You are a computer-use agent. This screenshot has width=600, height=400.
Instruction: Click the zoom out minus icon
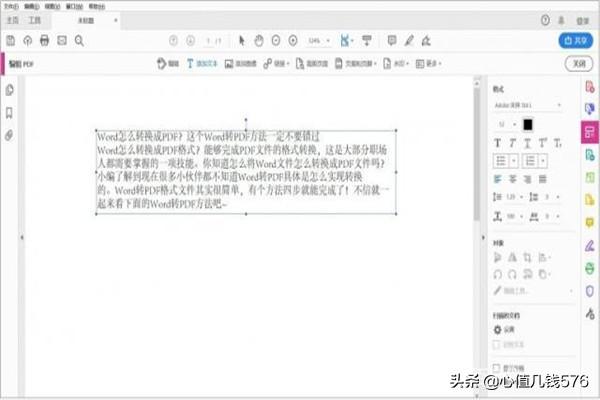point(275,40)
